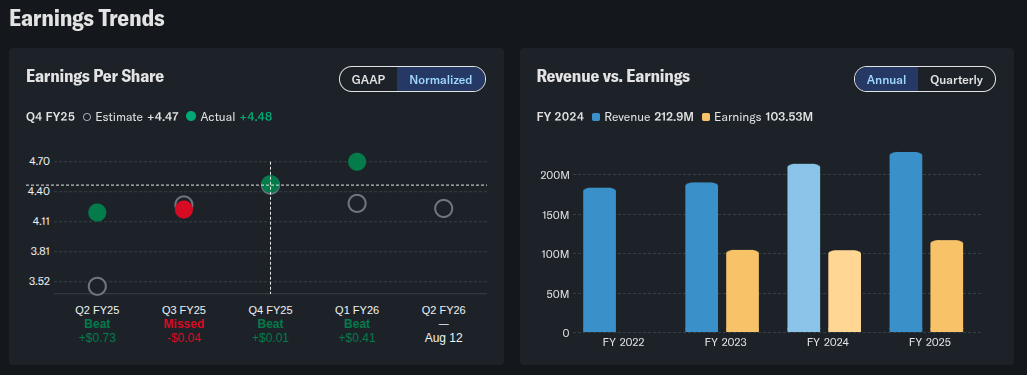The image size is (1027, 375).
Task: Click the orange Earnings legend swatch
Action: tap(705, 117)
